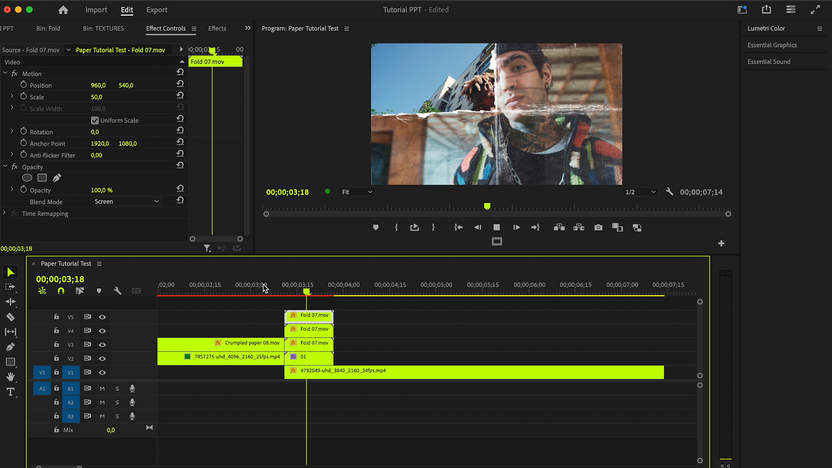Select the Razor tool in the toolbar
The height and width of the screenshot is (468, 832).
[x=11, y=317]
